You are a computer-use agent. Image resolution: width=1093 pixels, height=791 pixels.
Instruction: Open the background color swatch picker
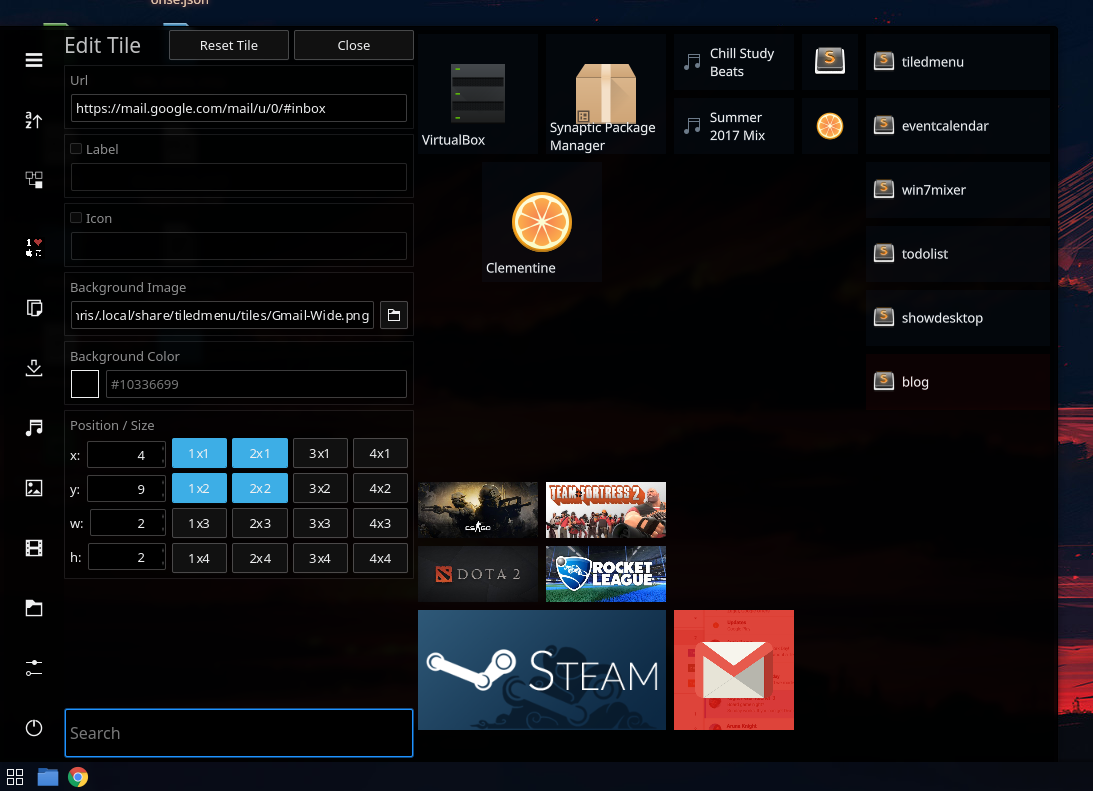pos(85,384)
